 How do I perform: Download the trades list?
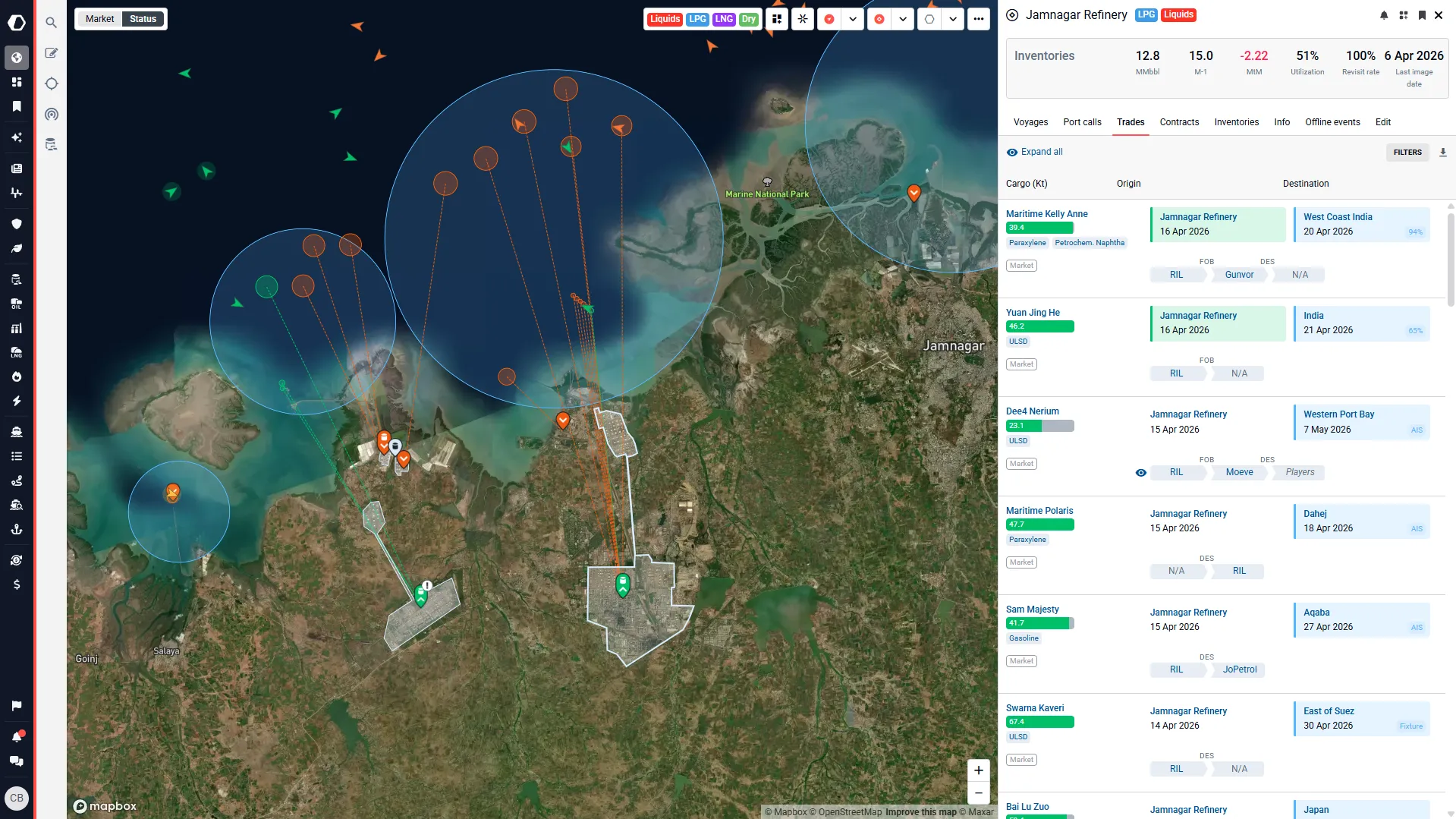click(x=1443, y=153)
